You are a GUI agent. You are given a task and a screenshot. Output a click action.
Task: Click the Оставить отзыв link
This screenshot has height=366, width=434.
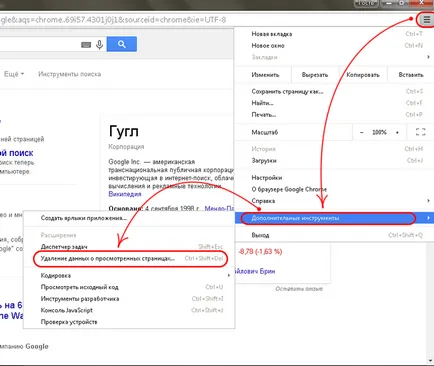point(299,289)
